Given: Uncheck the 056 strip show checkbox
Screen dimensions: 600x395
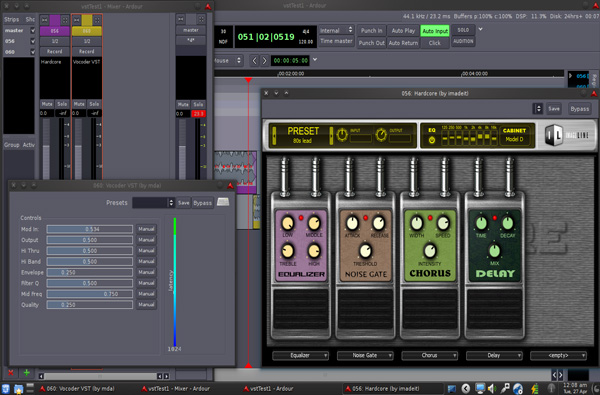Looking at the screenshot, I should pyautogui.click(x=33, y=41).
